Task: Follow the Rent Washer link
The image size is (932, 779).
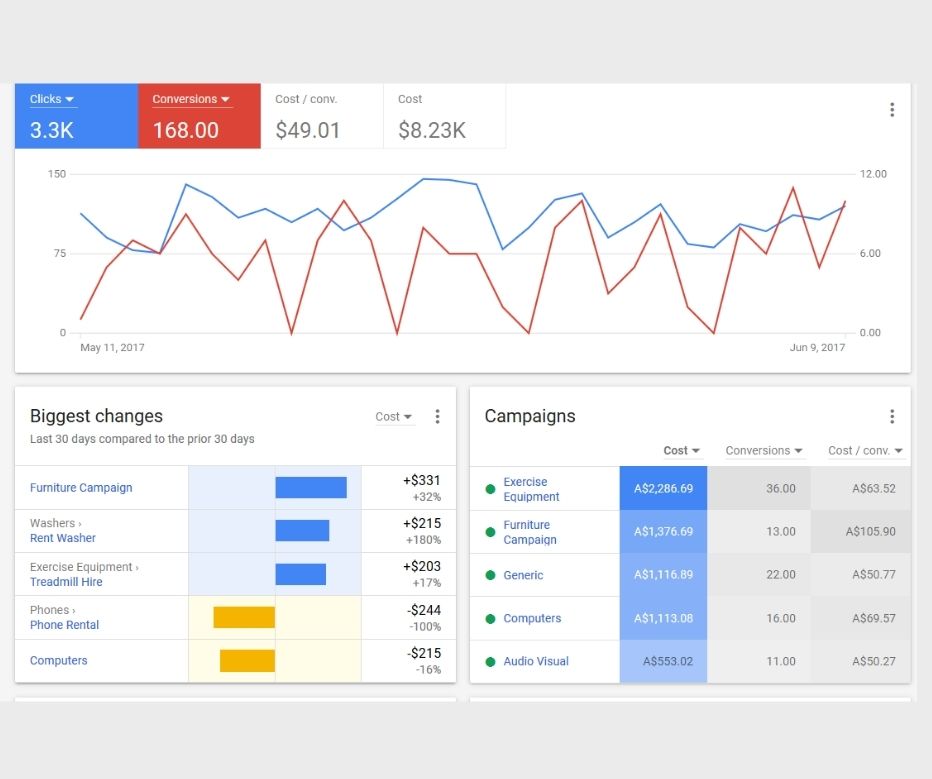Action: [x=64, y=537]
